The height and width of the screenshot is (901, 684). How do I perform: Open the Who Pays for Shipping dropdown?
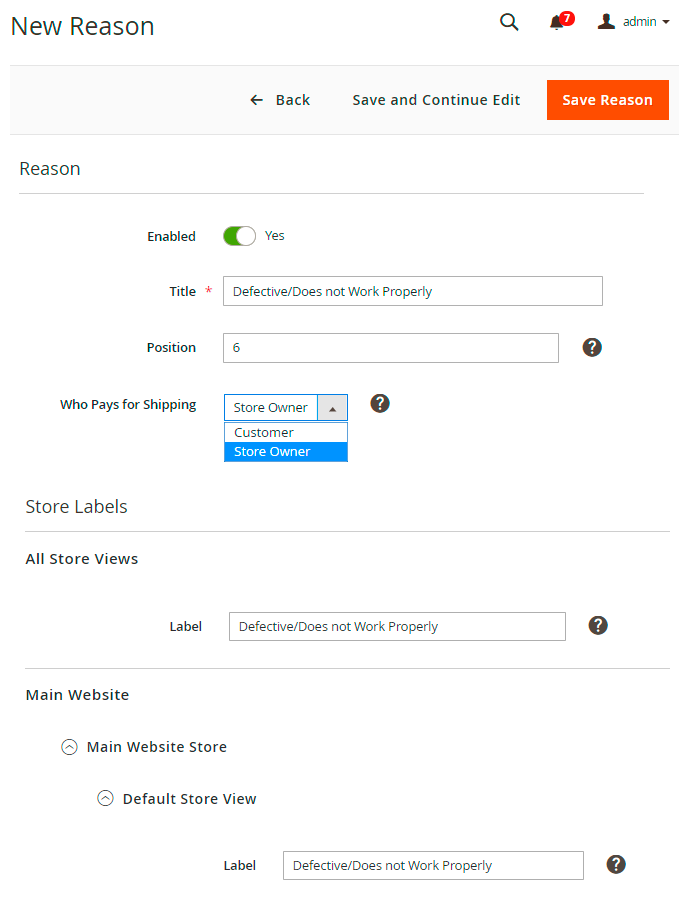(x=286, y=407)
